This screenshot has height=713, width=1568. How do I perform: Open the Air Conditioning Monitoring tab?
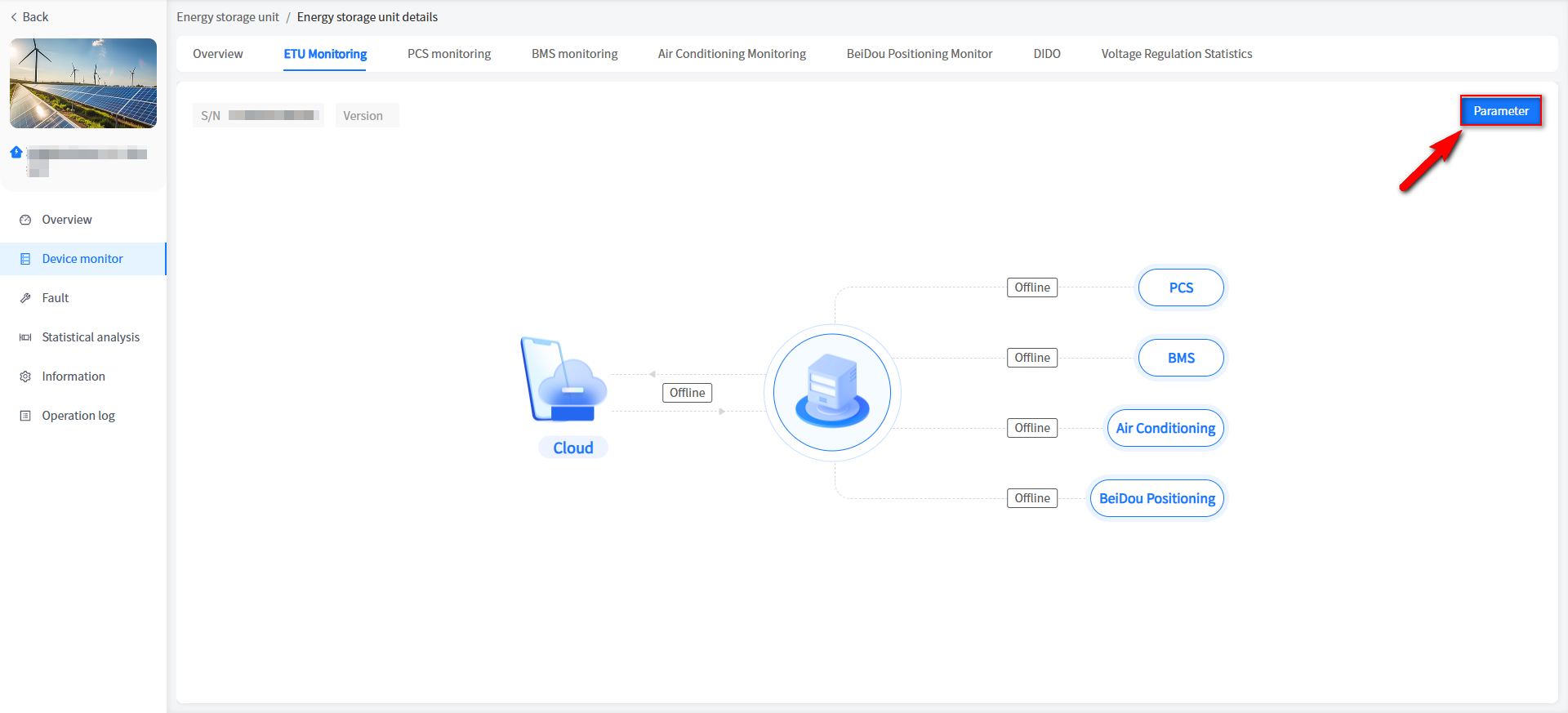pyautogui.click(x=732, y=54)
